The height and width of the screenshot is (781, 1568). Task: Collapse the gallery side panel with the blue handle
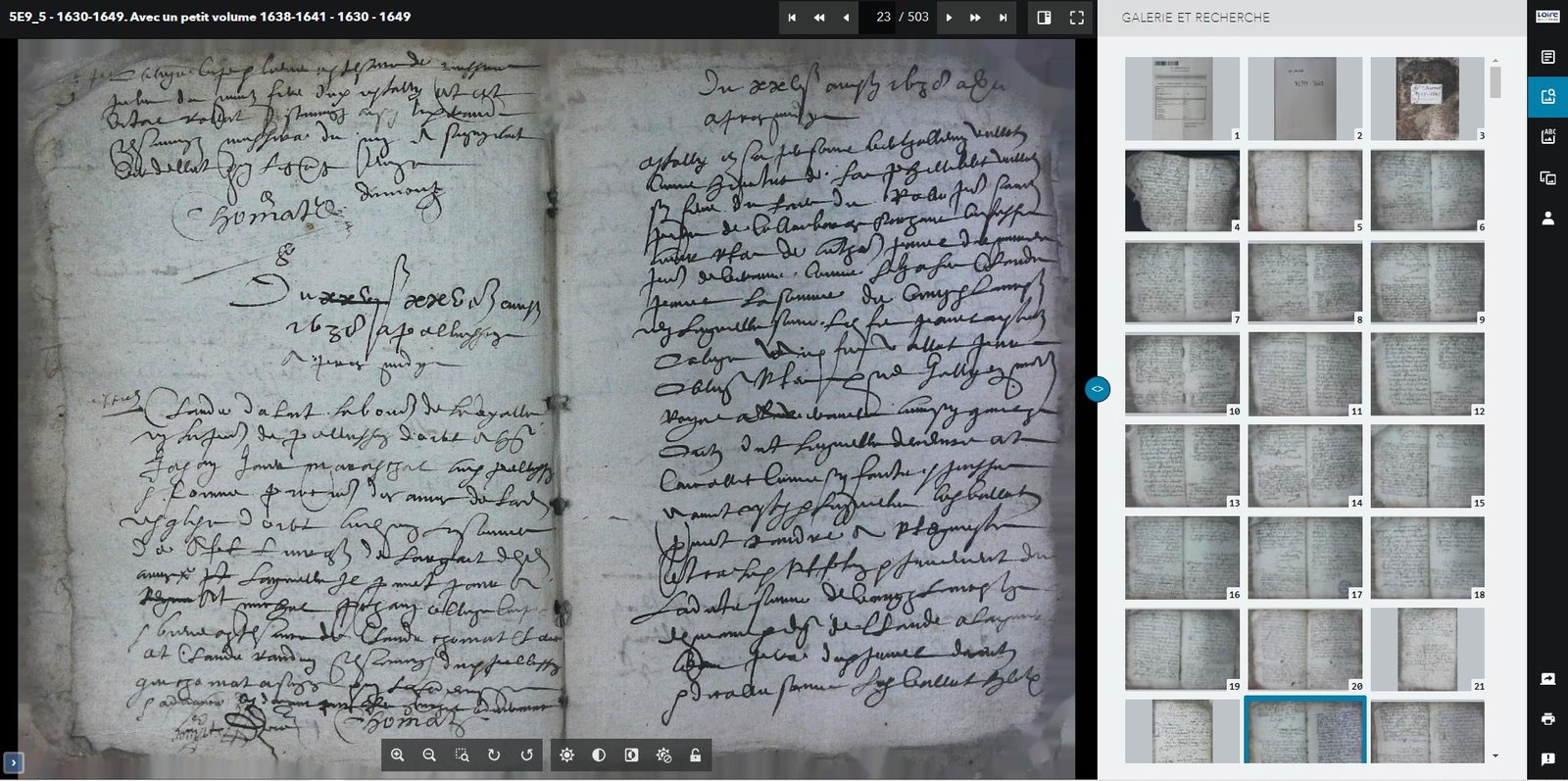1098,389
